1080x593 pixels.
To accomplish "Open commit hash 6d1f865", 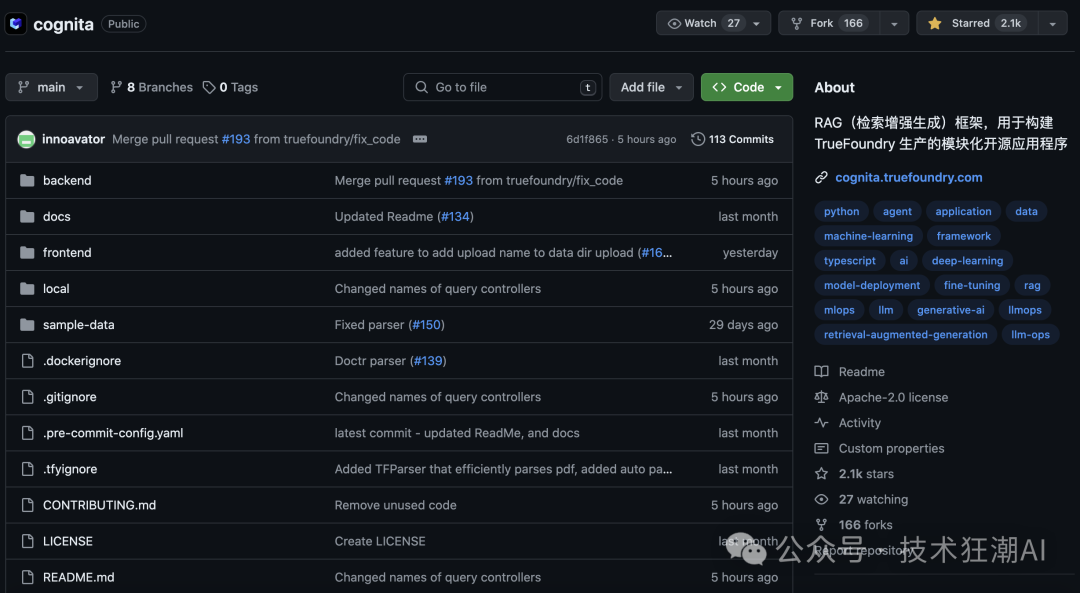I will [x=587, y=139].
